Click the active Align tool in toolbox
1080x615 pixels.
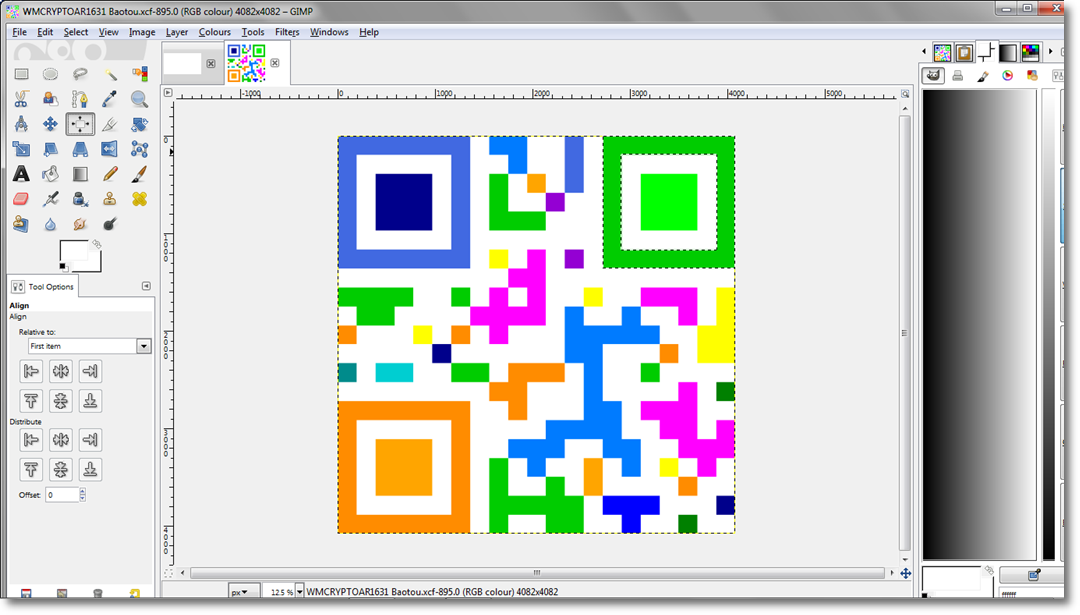tap(80, 124)
